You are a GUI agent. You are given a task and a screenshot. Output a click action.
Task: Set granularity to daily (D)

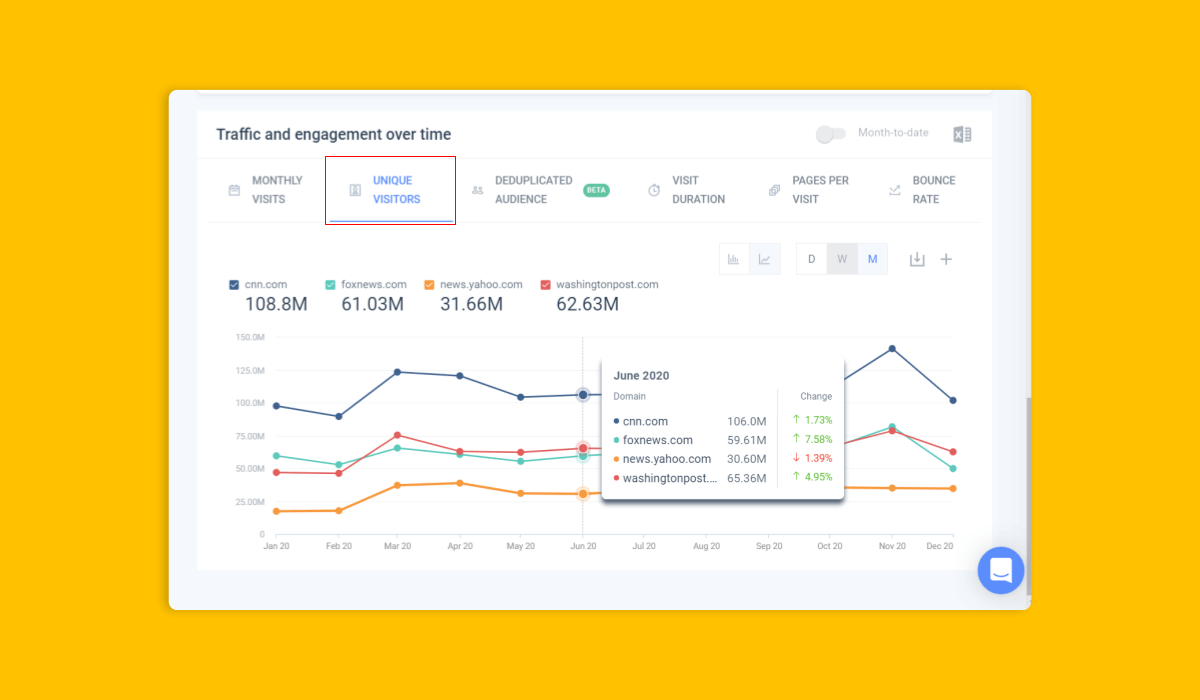(x=812, y=259)
